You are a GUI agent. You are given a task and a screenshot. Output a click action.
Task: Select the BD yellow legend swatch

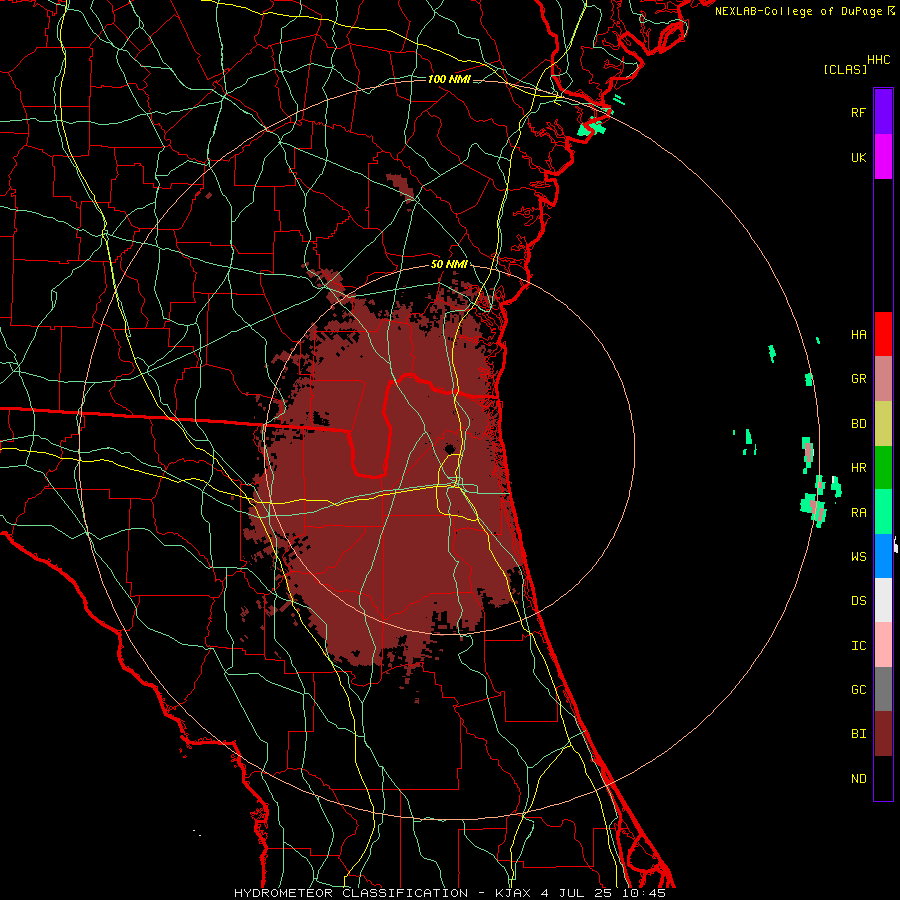point(883,423)
